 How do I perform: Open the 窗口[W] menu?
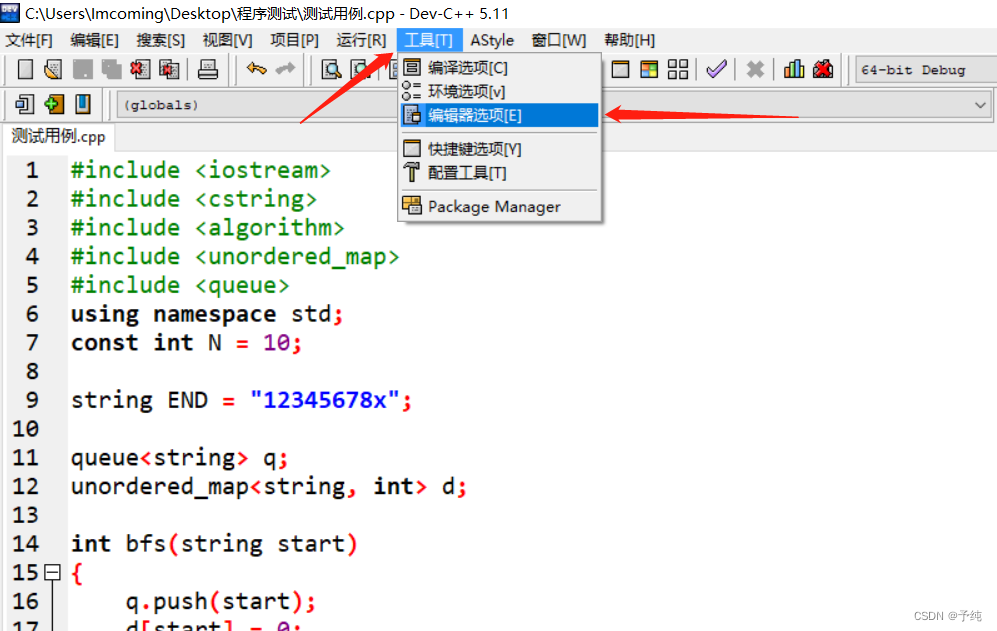[x=559, y=40]
